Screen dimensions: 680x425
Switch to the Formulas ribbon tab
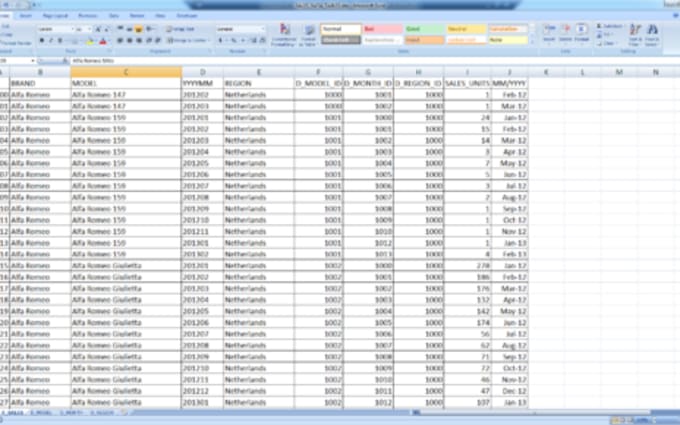tap(88, 16)
